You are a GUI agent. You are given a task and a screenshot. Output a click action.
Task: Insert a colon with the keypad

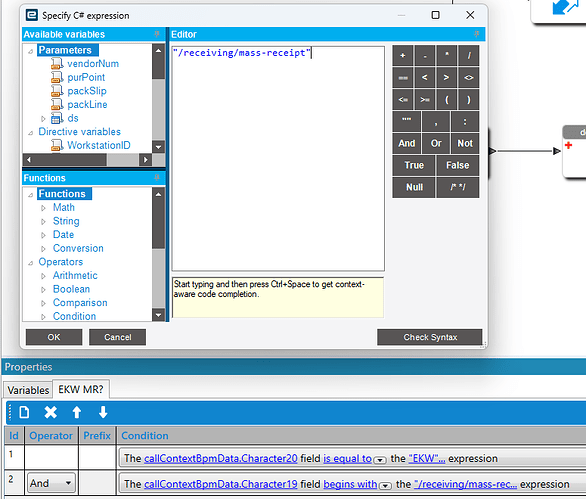pyautogui.click(x=465, y=121)
